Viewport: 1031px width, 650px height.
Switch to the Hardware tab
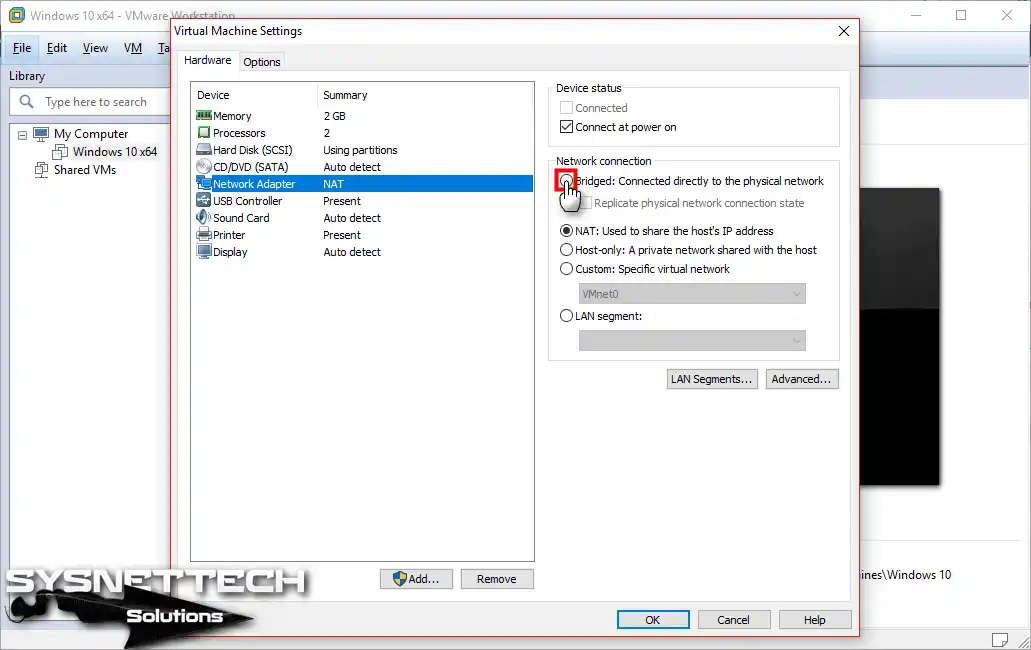pyautogui.click(x=208, y=60)
